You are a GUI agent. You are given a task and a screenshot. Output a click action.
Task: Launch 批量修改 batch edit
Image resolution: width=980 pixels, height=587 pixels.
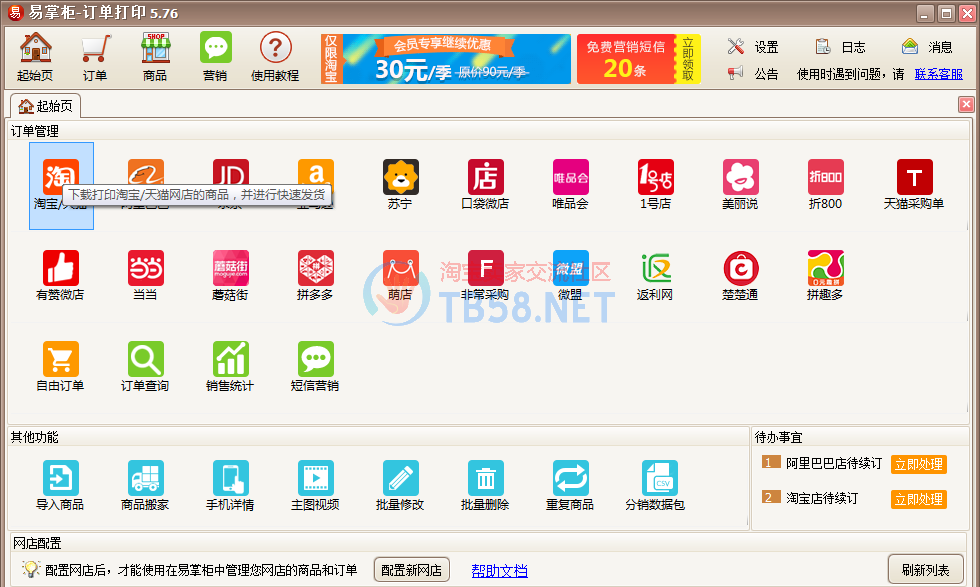click(x=401, y=486)
